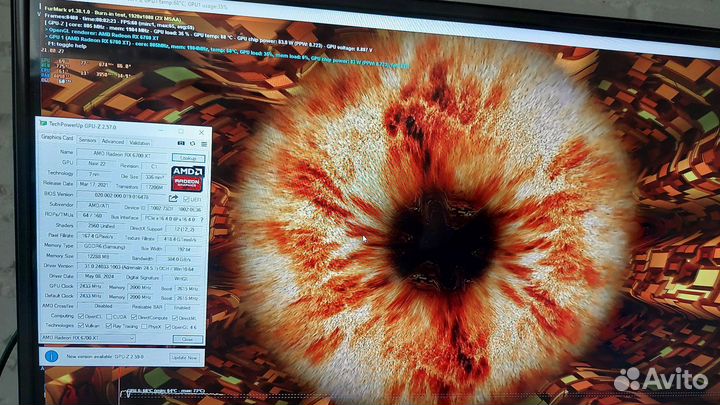Viewport: 720px width, 405px height.
Task: Toggle the OpenCL checkbox
Action: pyautogui.click(x=81, y=316)
